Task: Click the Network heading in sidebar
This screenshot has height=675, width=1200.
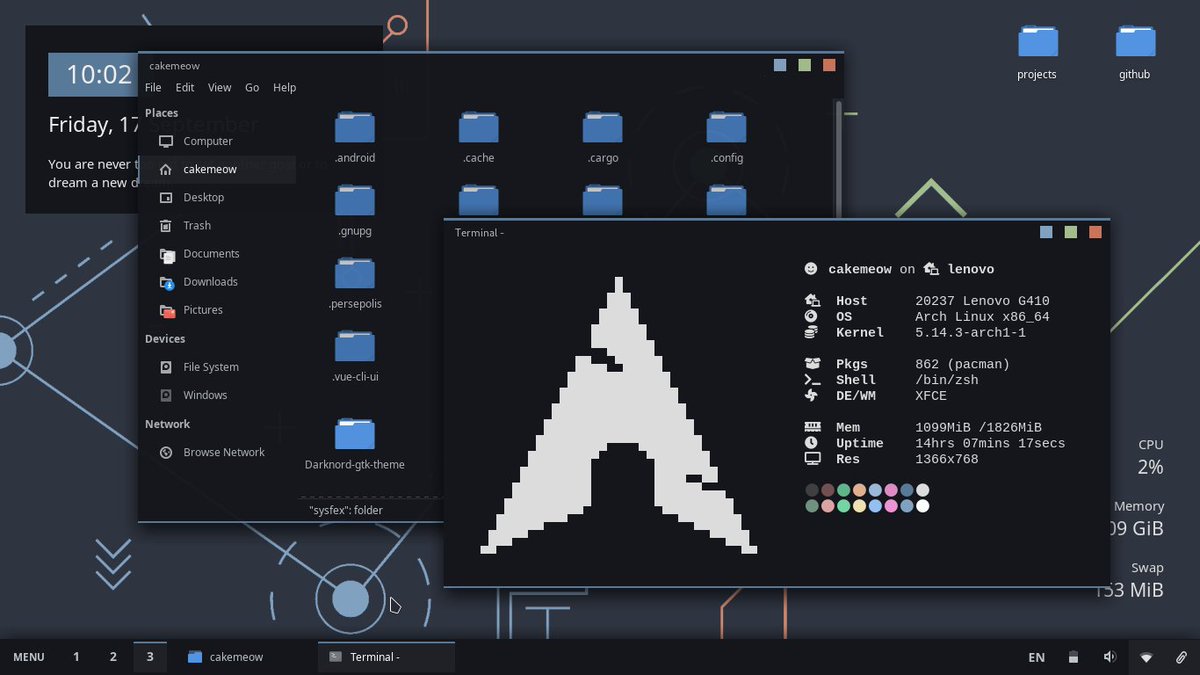Action: tap(167, 424)
